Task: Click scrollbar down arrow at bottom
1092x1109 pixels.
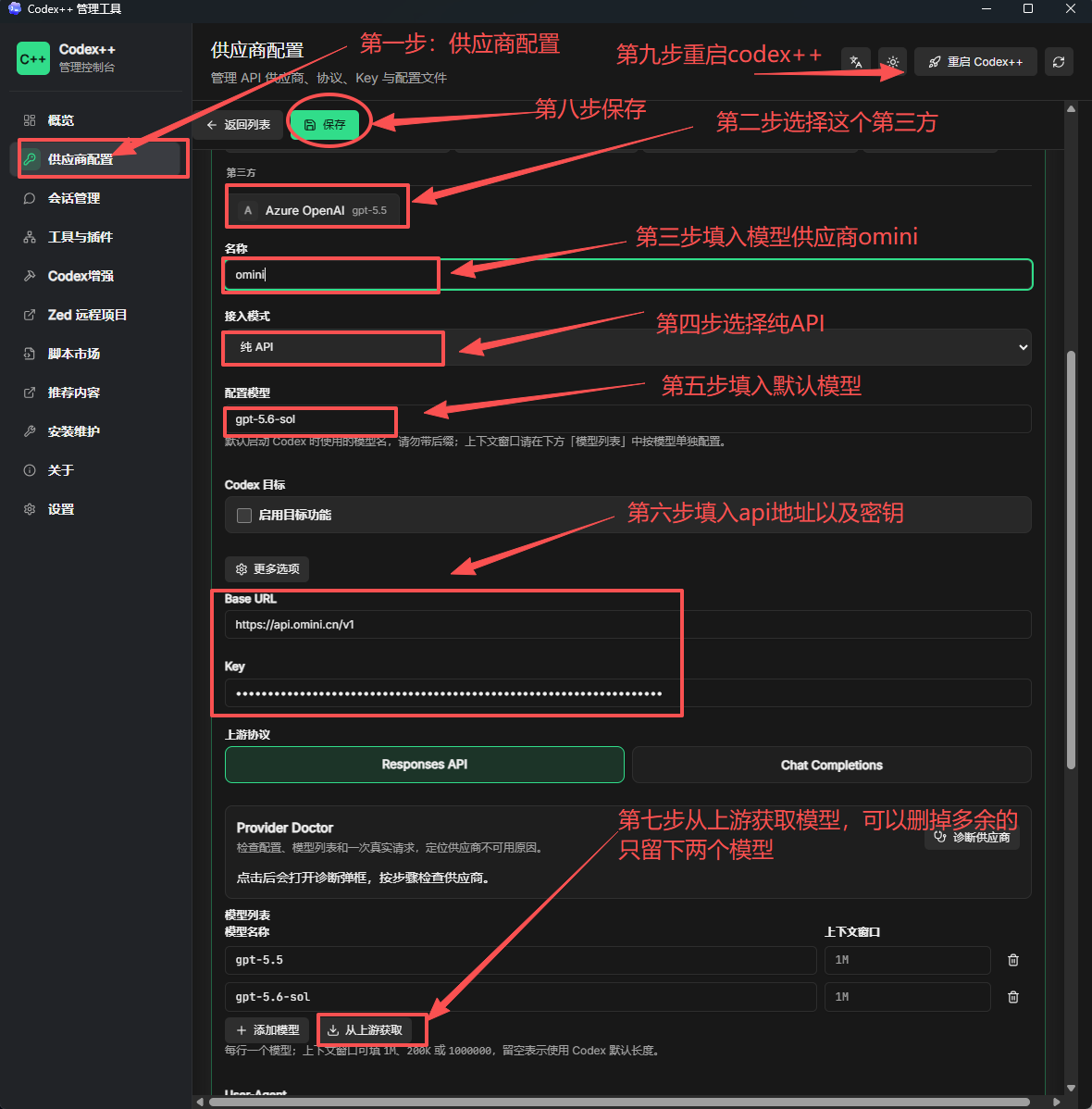Action: tap(1071, 1088)
